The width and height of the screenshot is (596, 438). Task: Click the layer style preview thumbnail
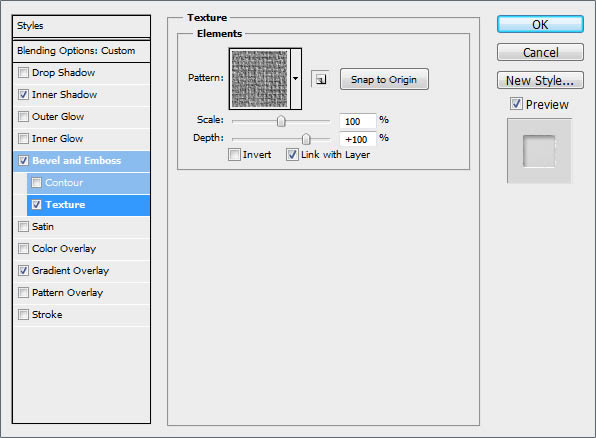click(539, 151)
